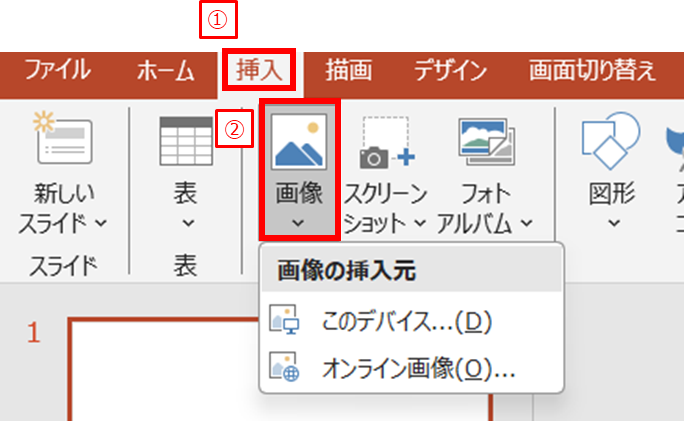Open the スクリーンショット dropdown arrow
The image size is (684, 421).
coord(420,222)
